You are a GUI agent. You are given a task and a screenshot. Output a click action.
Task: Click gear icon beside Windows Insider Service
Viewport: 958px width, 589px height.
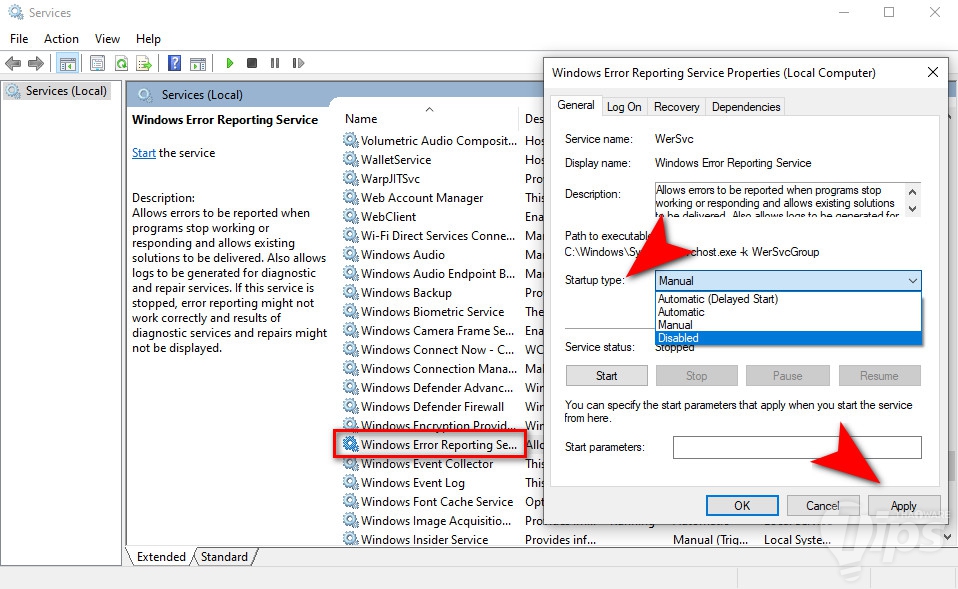click(x=350, y=538)
